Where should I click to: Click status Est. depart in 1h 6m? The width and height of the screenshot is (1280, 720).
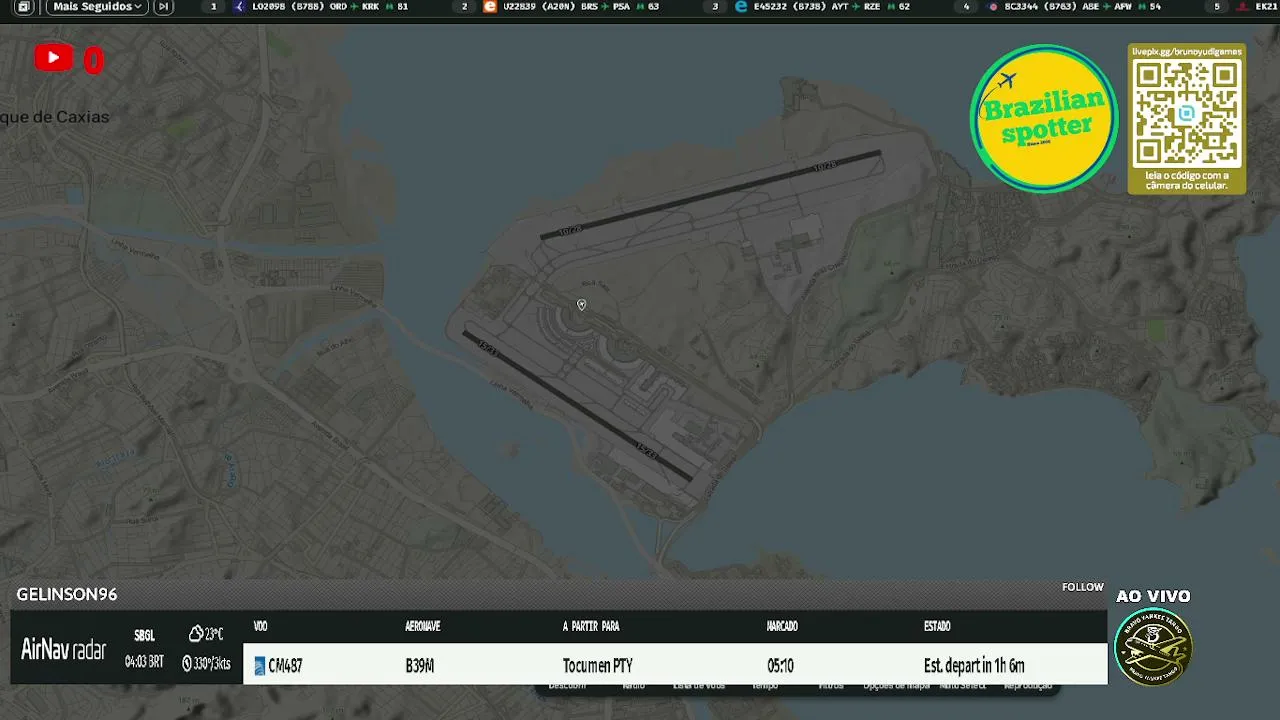click(974, 666)
